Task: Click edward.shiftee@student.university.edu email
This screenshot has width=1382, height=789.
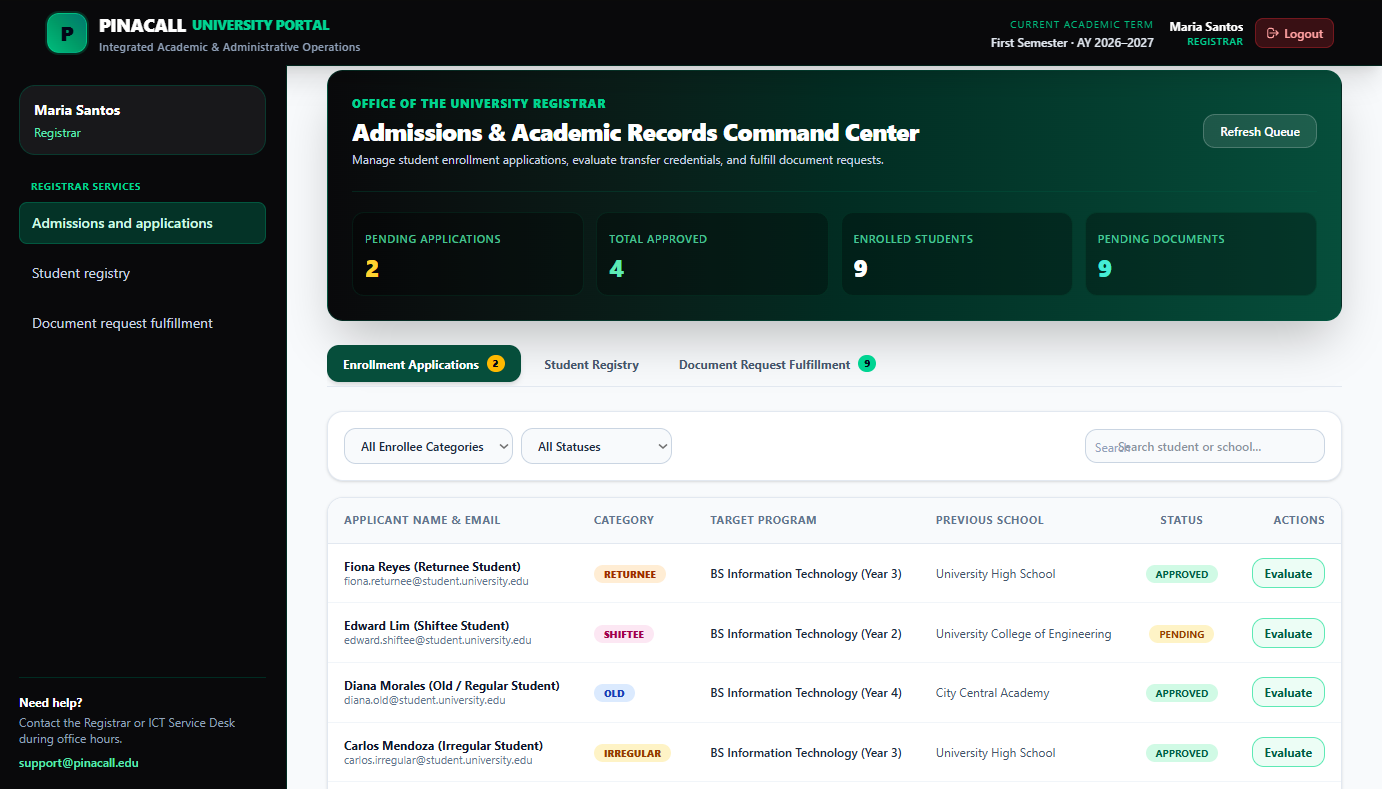Action: (438, 640)
